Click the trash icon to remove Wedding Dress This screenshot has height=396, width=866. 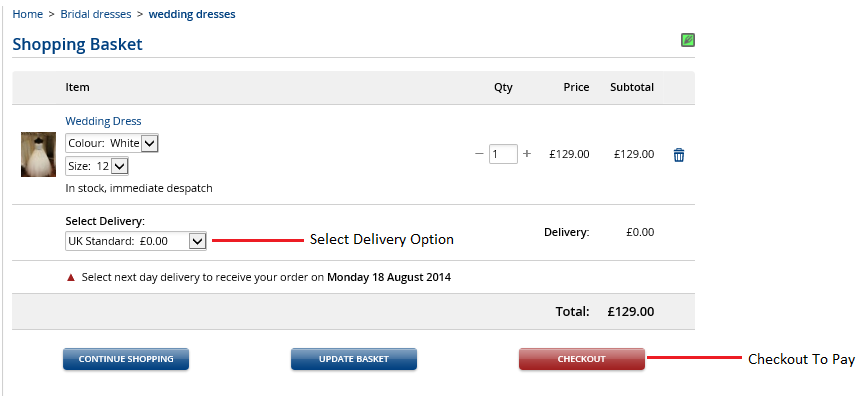click(x=679, y=155)
